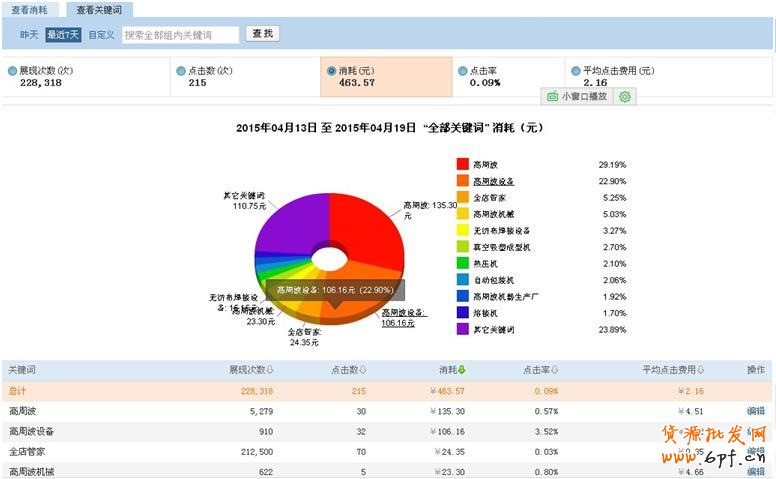Click the 真空吸塑成型机 legend swatch

tap(463, 246)
